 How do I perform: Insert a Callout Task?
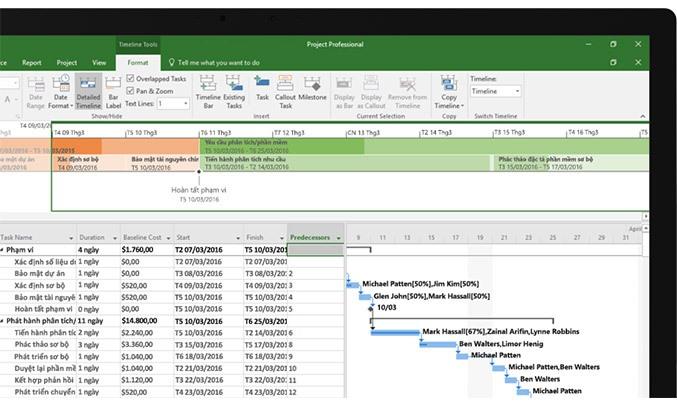285,92
